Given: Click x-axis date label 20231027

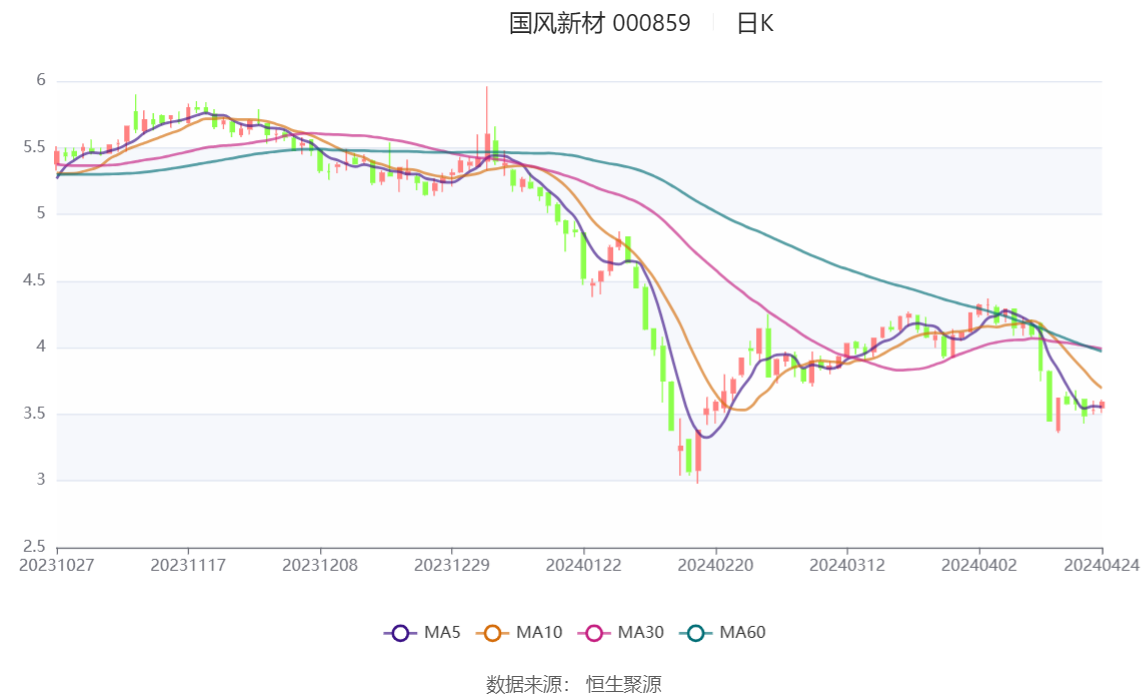Looking at the screenshot, I should 56,565.
